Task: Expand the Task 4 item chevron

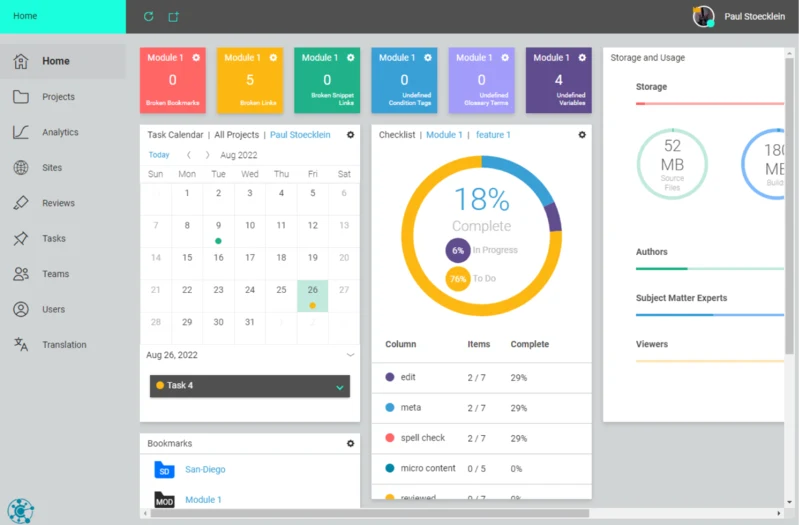Action: [x=339, y=387]
